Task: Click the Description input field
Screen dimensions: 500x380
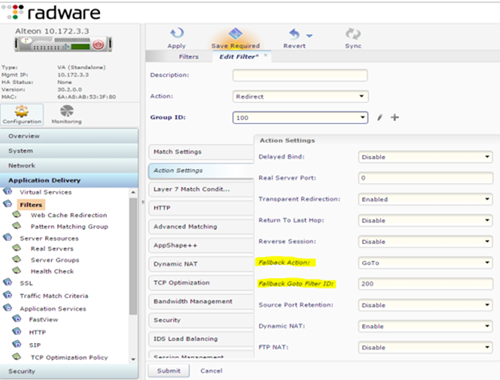Action: click(300, 75)
